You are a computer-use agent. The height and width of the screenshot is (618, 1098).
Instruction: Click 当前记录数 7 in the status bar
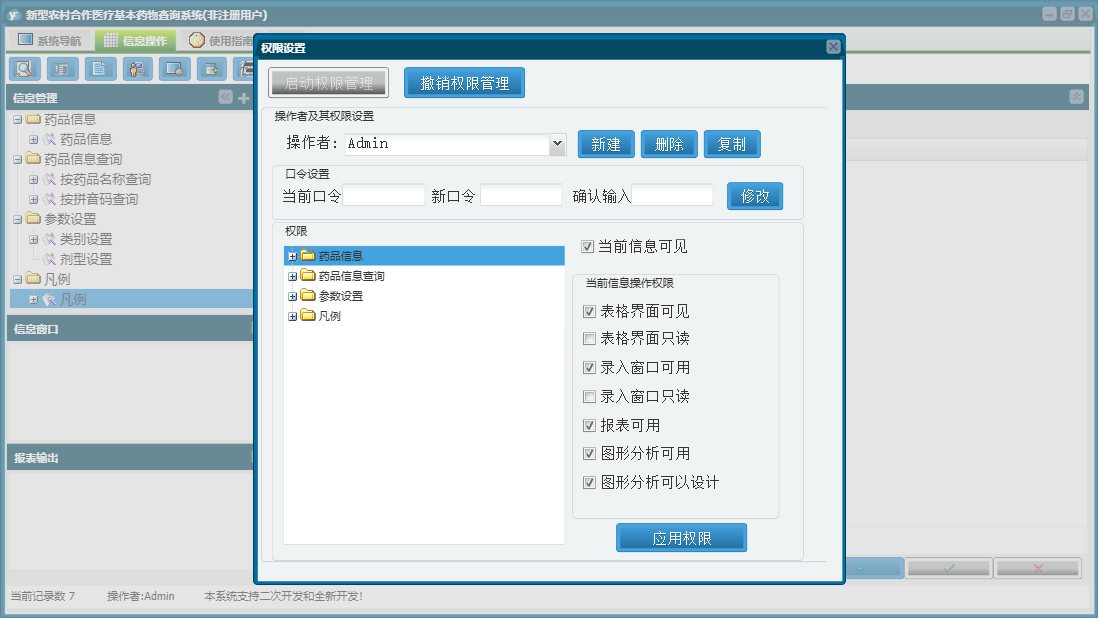[42, 596]
